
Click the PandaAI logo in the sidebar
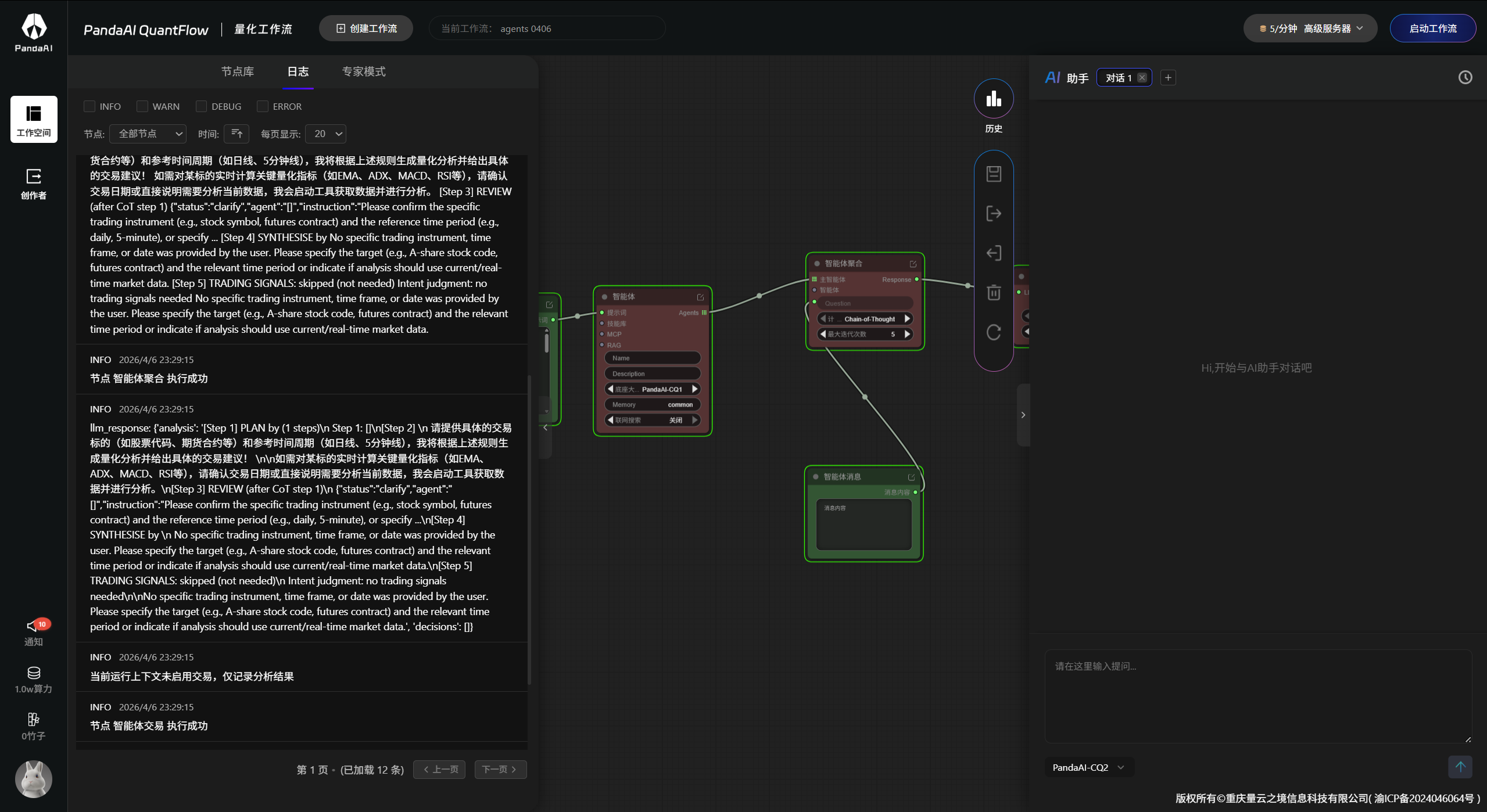[34, 33]
